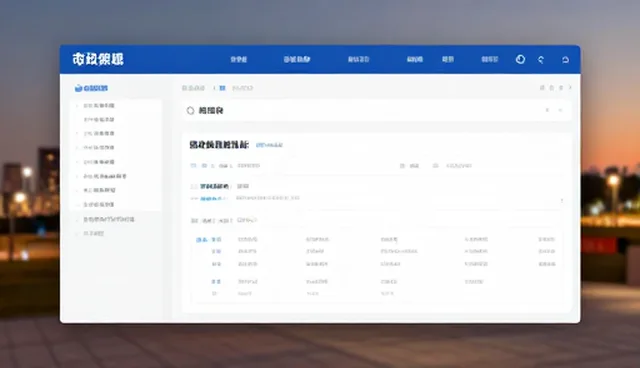Image resolution: width=640 pixels, height=368 pixels.
Task: Select the hollow circle beside the bold panel title
Action: [190, 111]
